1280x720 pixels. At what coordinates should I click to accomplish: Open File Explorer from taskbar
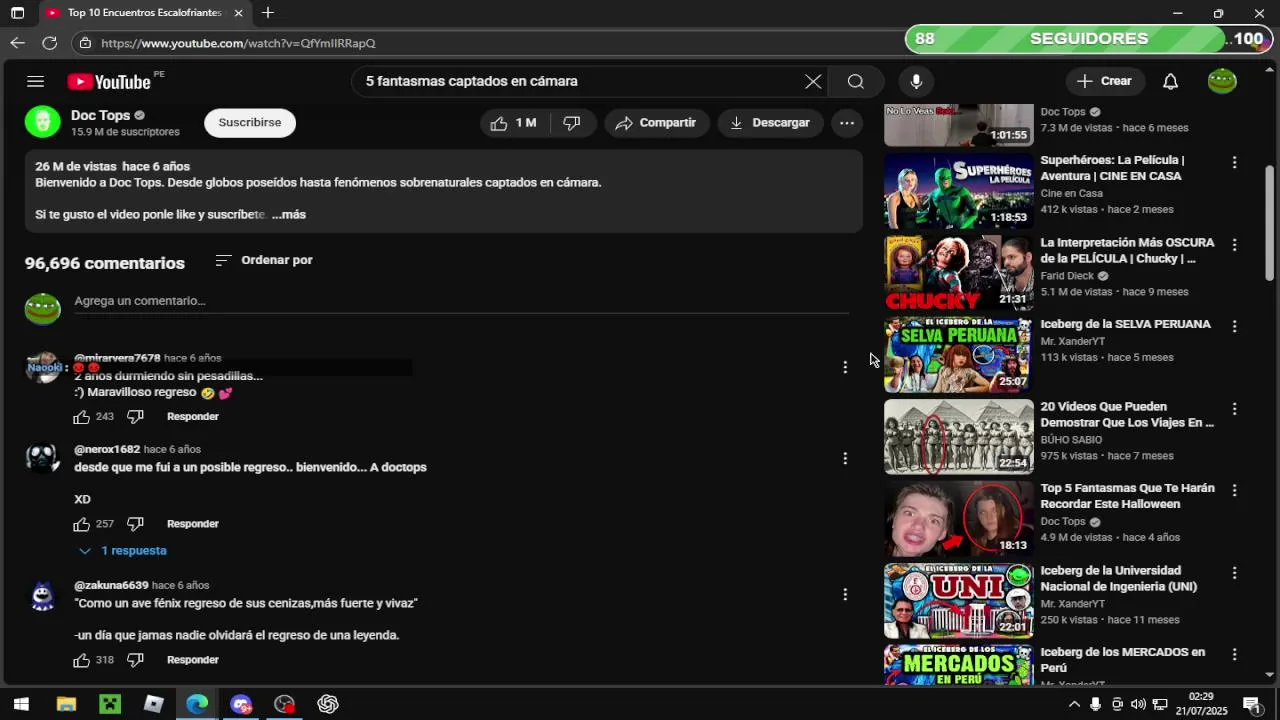click(x=66, y=704)
